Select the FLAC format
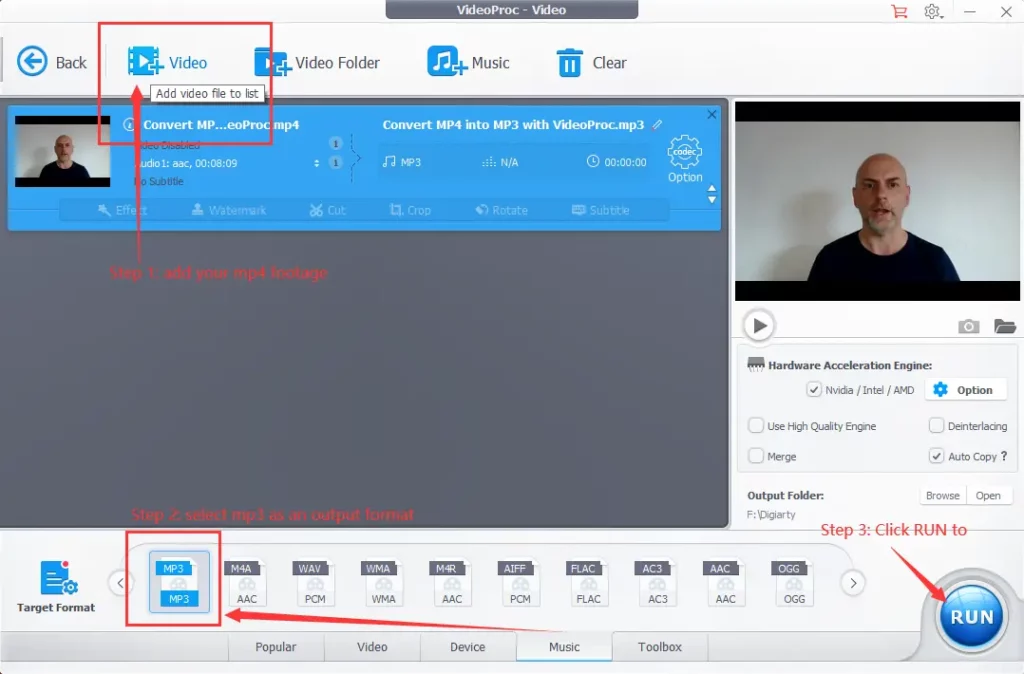This screenshot has height=674, width=1024. tap(588, 582)
